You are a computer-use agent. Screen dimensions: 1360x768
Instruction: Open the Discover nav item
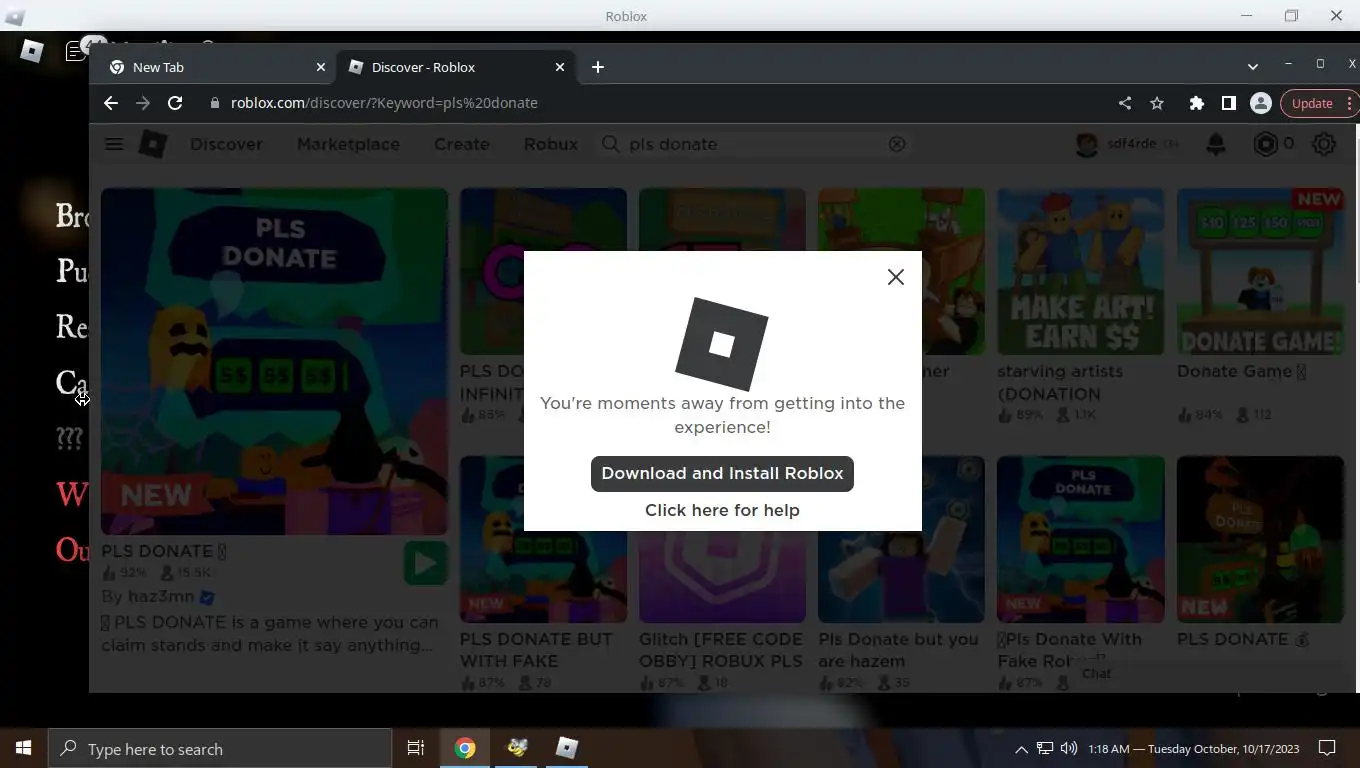(226, 144)
